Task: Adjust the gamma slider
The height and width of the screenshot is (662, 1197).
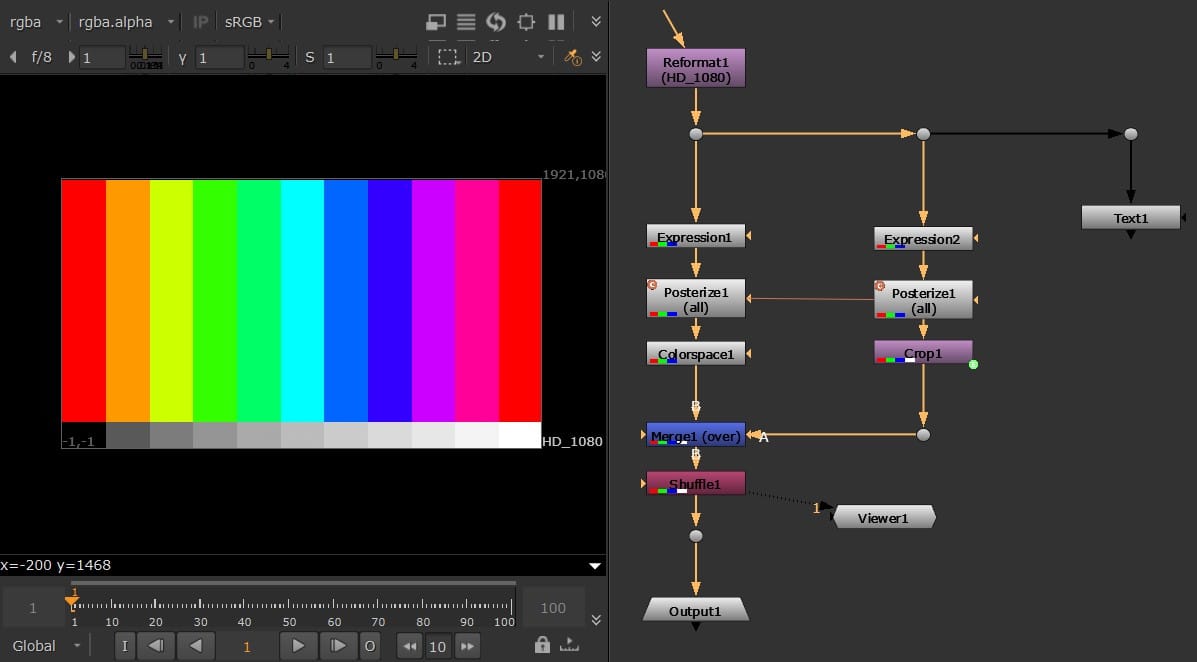Action: coord(268,56)
